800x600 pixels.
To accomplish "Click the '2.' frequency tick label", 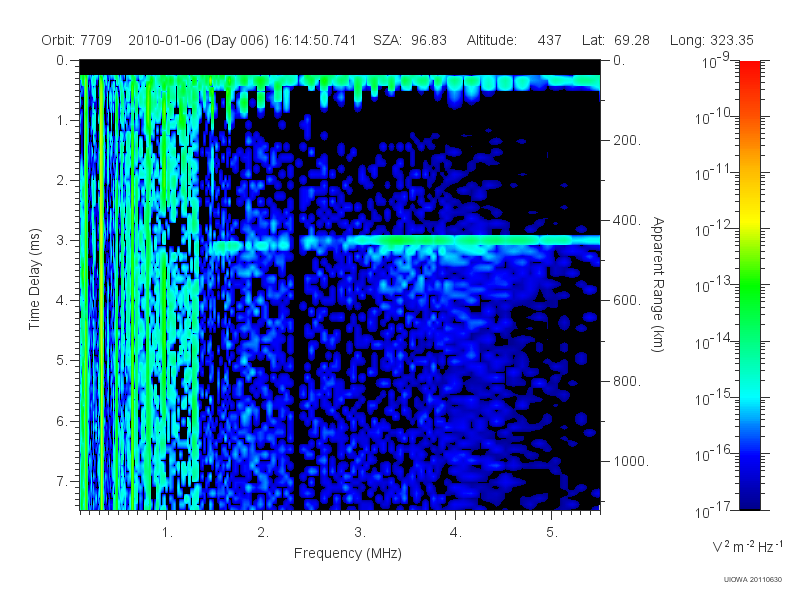I will pos(263,533).
